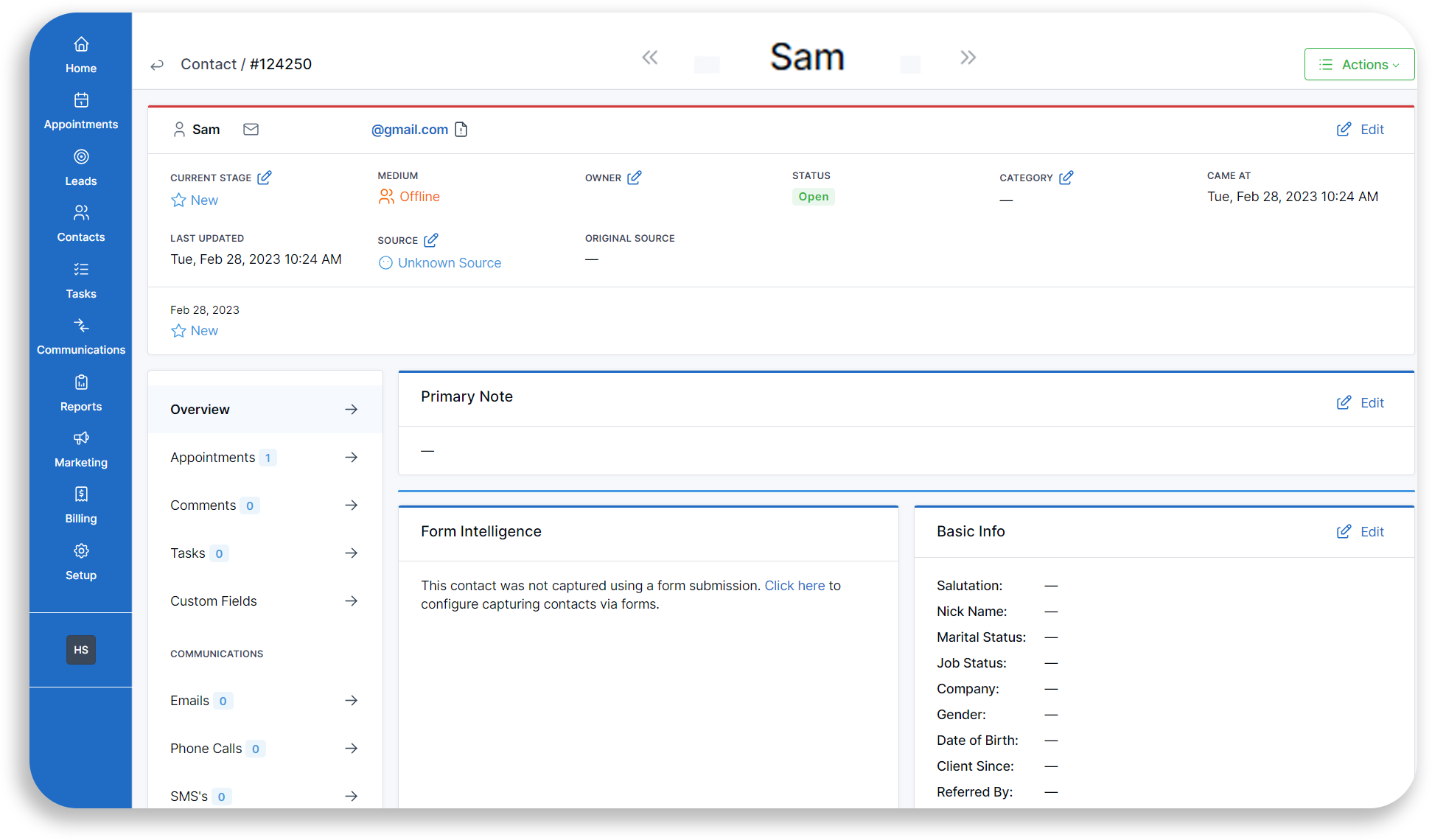Click the copy email icon next to @gmail.com
The image size is (1432, 840).
pyautogui.click(x=461, y=129)
